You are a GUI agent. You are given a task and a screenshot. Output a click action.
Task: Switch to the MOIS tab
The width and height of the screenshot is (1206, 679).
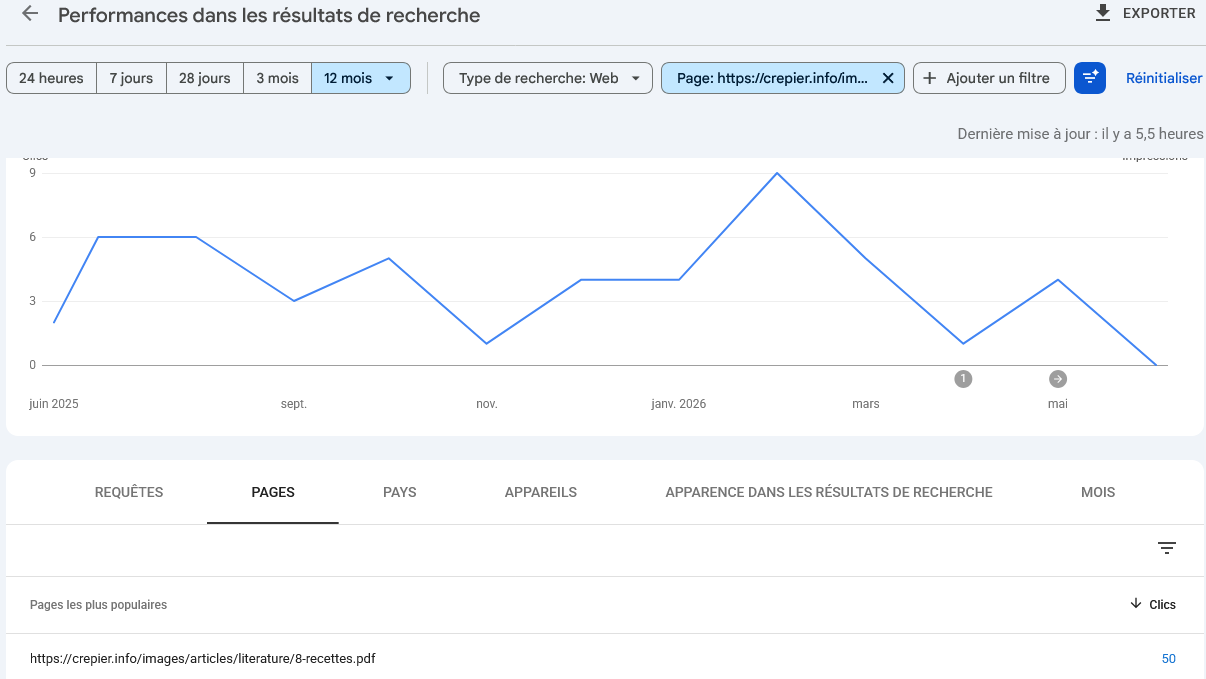(1098, 492)
